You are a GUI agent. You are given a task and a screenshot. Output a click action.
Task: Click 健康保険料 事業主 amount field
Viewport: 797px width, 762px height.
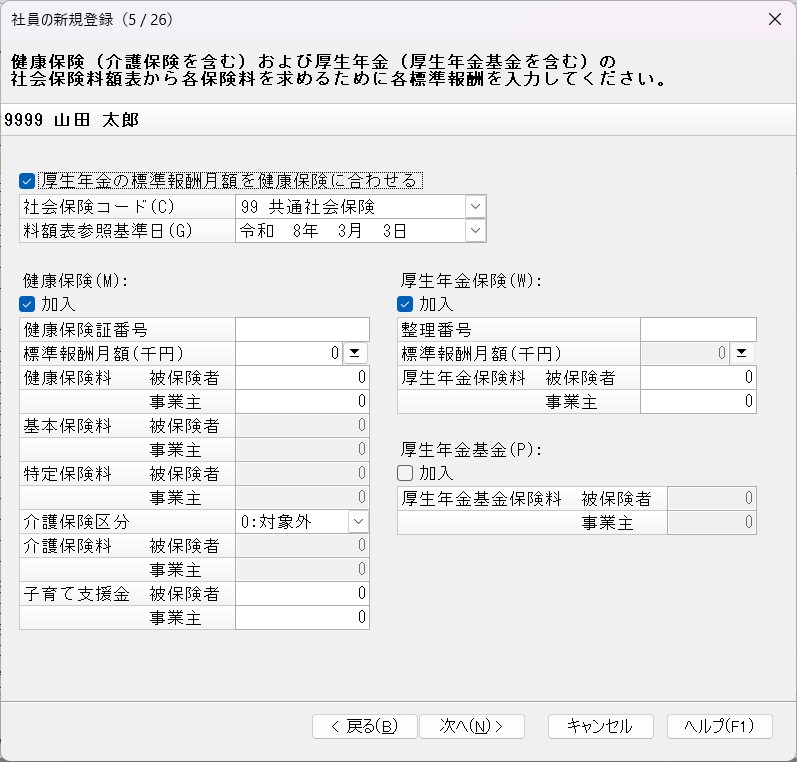302,402
